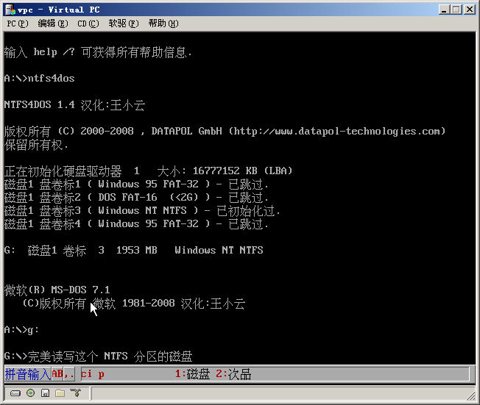Click the CD drive status icon
This screenshot has width=480, height=405.
[x=30, y=393]
